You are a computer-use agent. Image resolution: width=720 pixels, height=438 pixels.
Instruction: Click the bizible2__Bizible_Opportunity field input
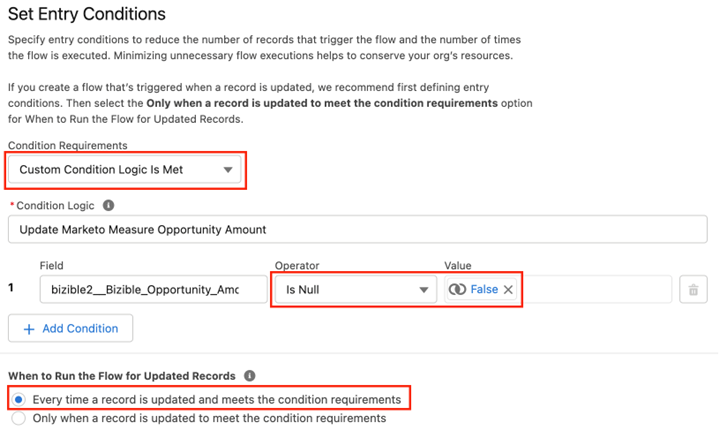pos(153,290)
